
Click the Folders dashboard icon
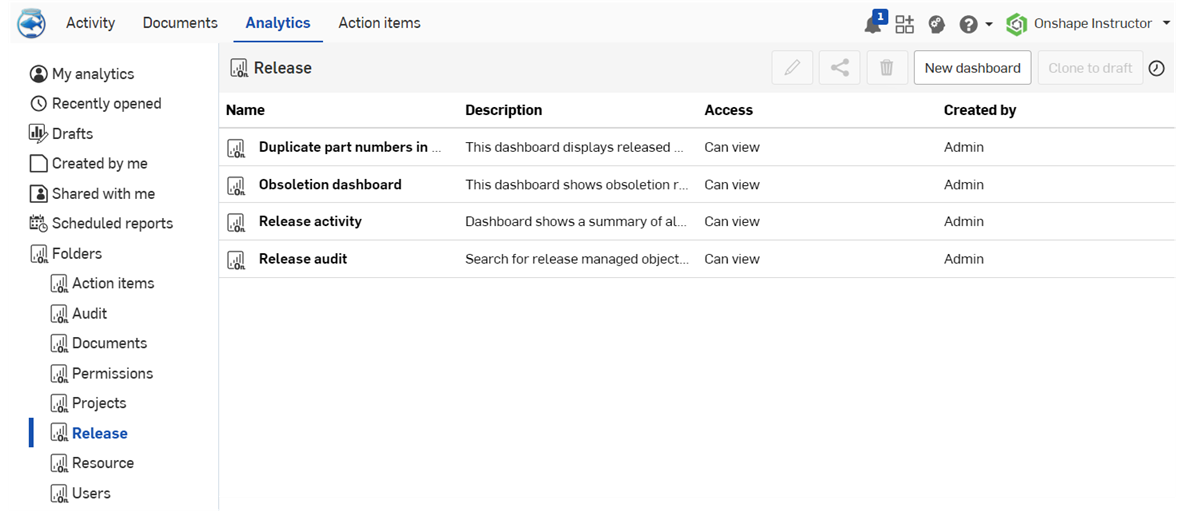pos(39,254)
